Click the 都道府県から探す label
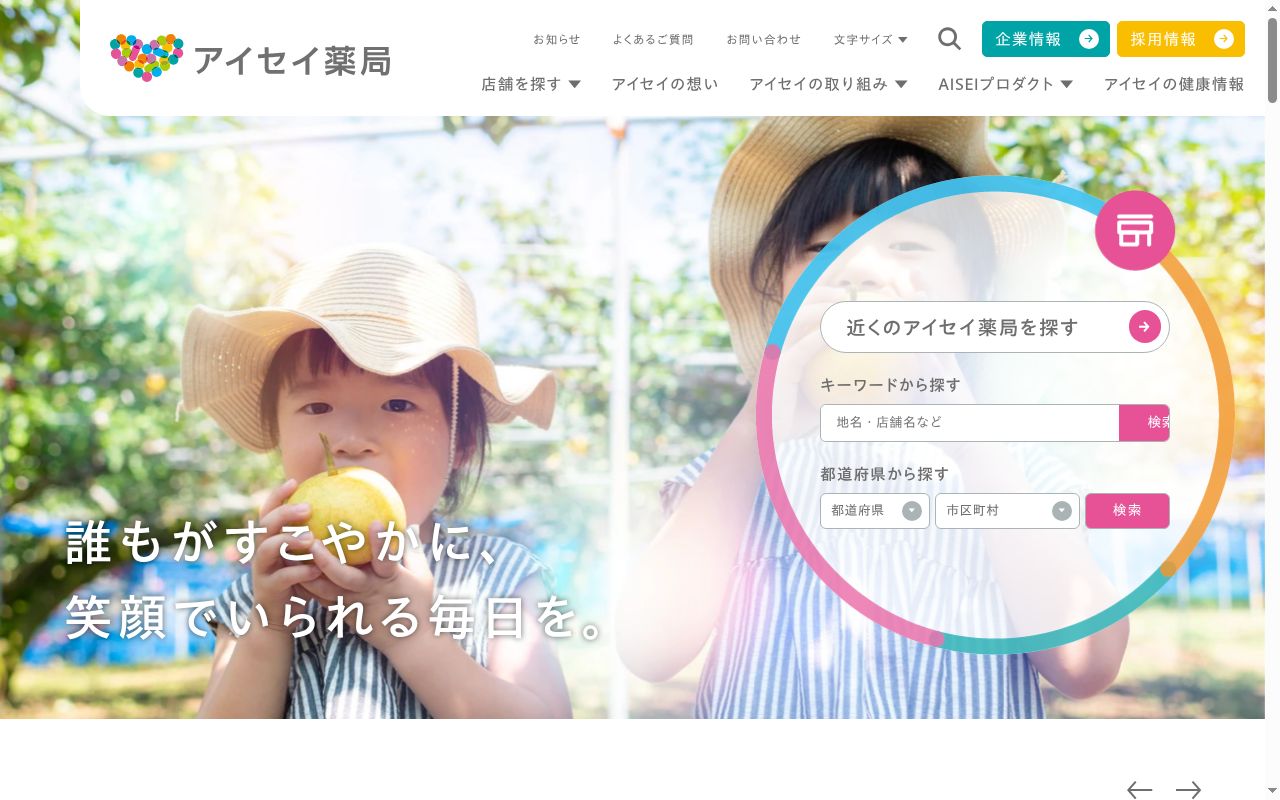The image size is (1280, 800). [885, 474]
